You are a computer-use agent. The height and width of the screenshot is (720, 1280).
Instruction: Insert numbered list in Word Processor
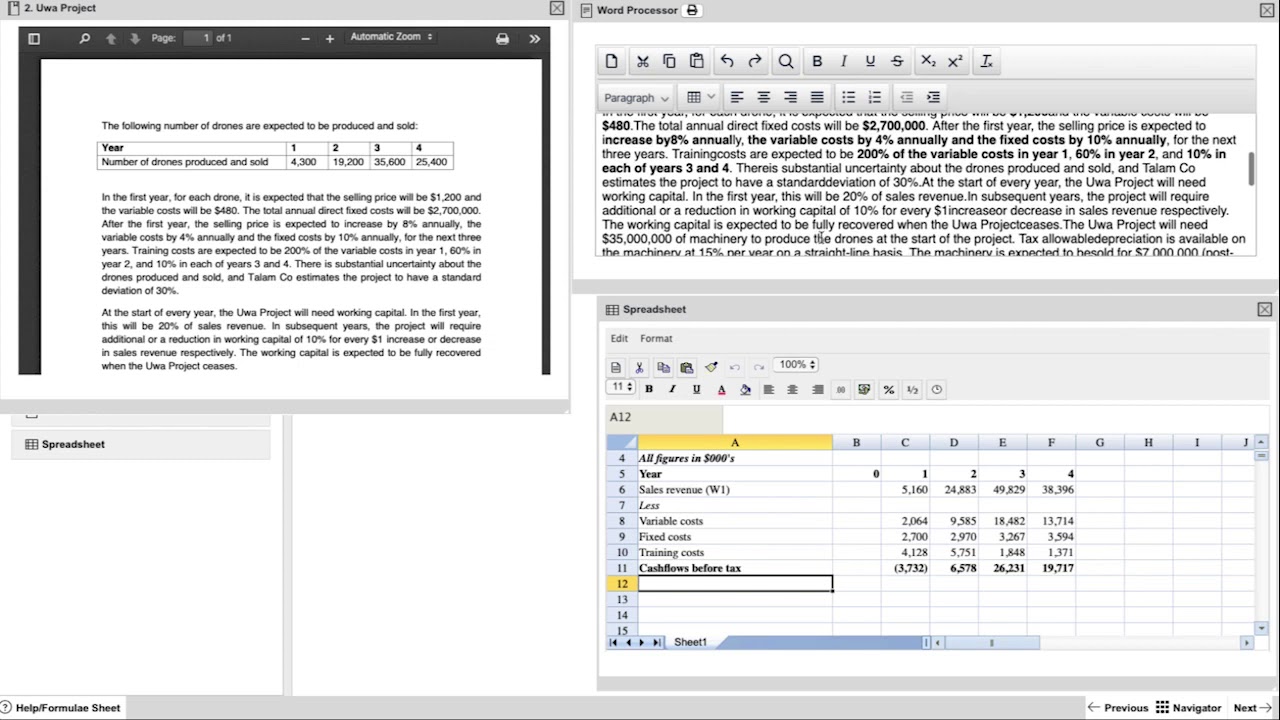pos(875,97)
